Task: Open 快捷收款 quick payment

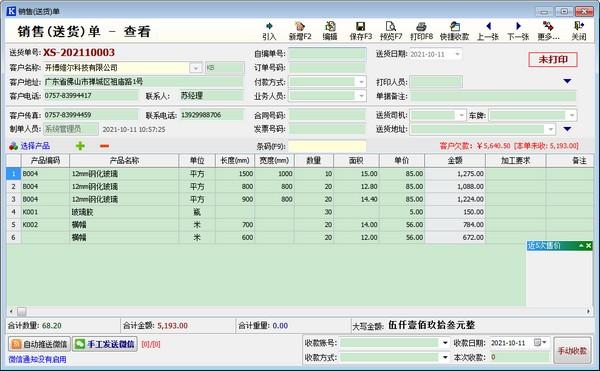Action: 454,31
